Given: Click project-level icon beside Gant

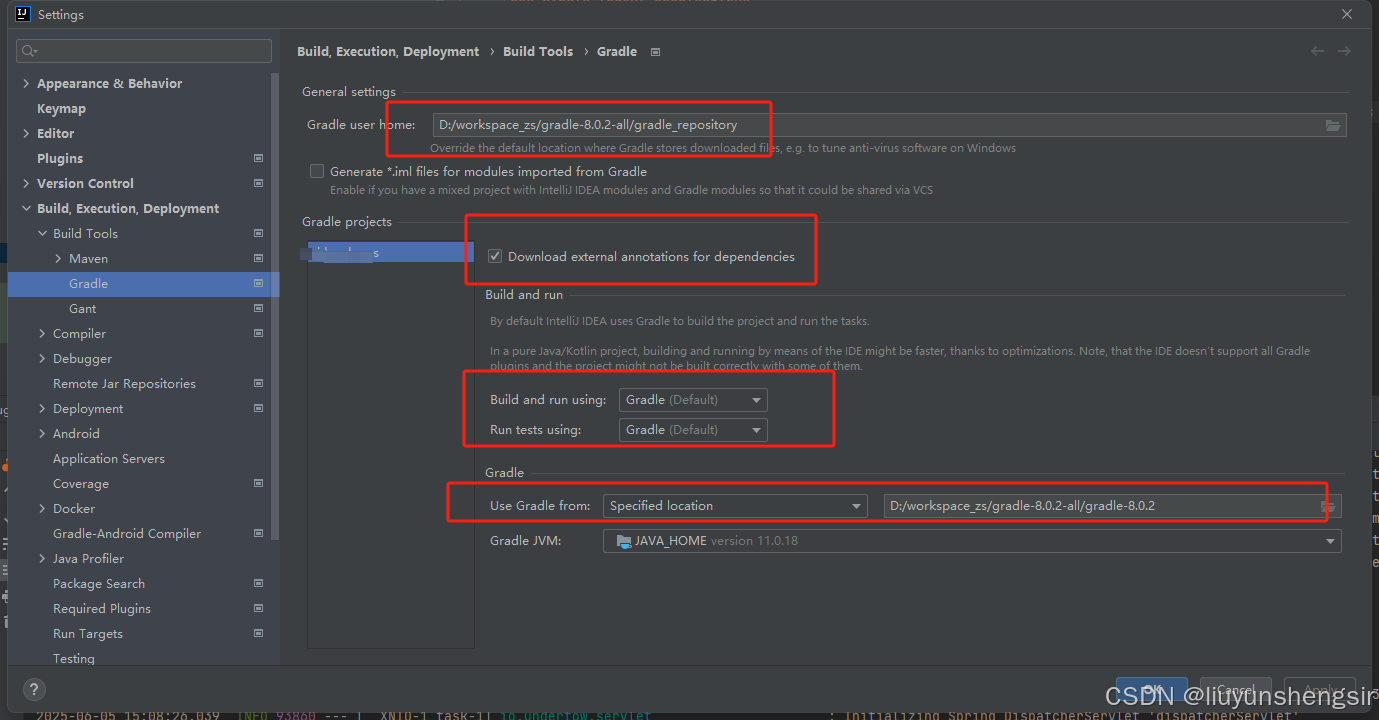Looking at the screenshot, I should point(258,308).
